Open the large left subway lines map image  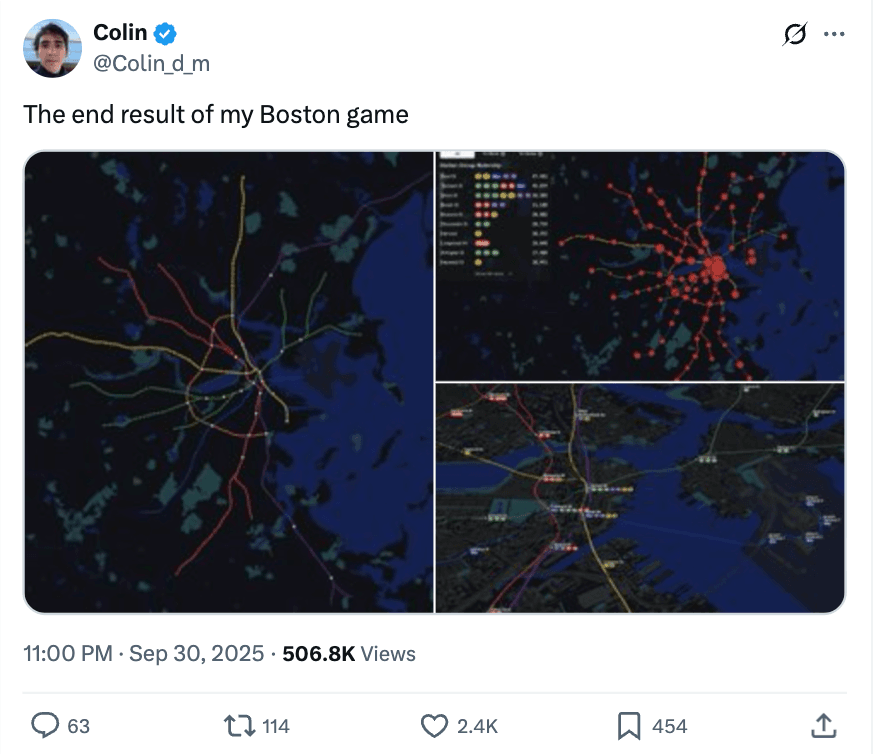pyautogui.click(x=229, y=381)
